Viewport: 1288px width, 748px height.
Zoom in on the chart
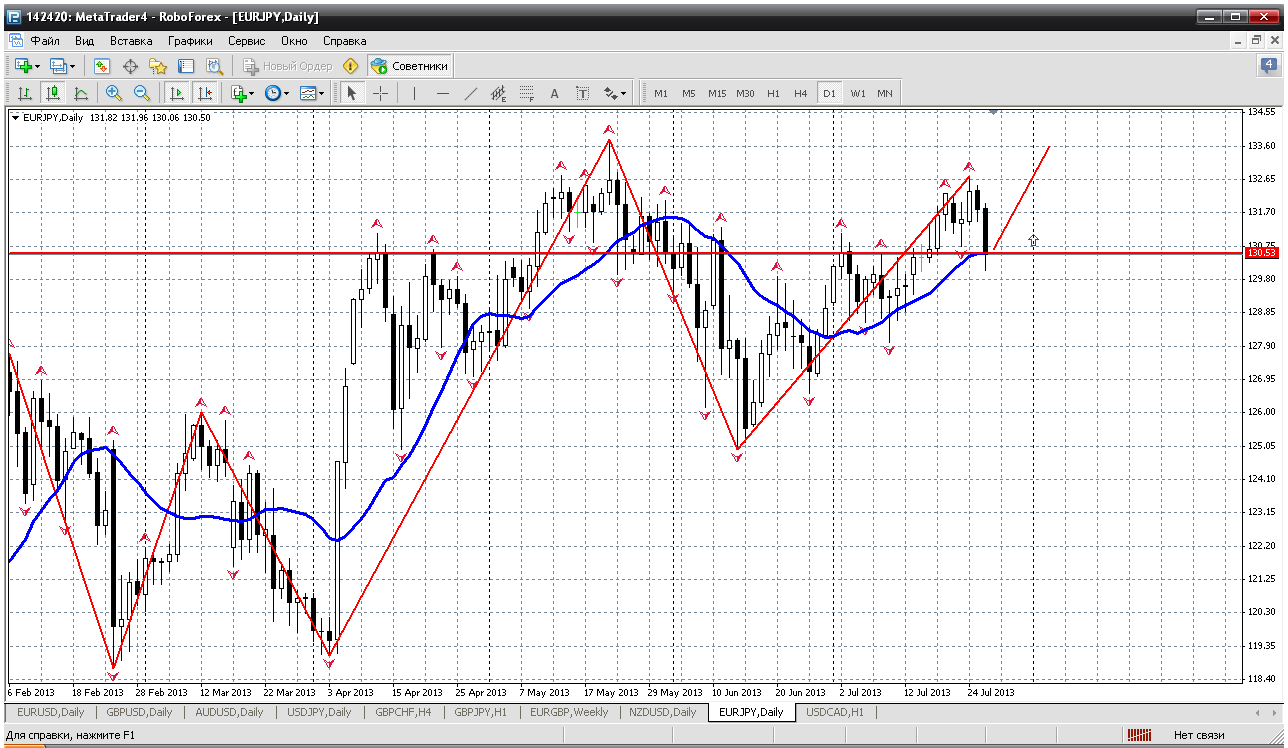tap(114, 93)
